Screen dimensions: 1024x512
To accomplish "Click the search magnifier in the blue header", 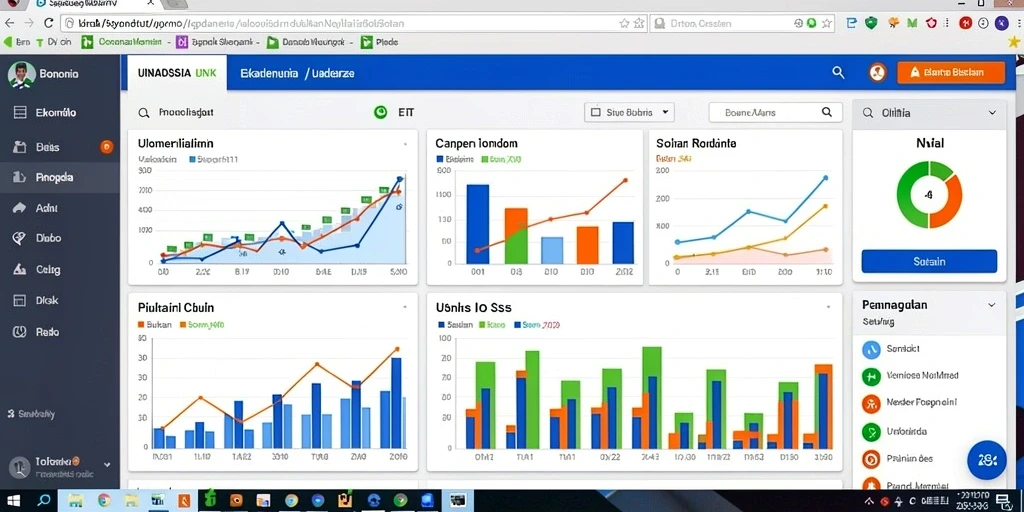I will 839,72.
